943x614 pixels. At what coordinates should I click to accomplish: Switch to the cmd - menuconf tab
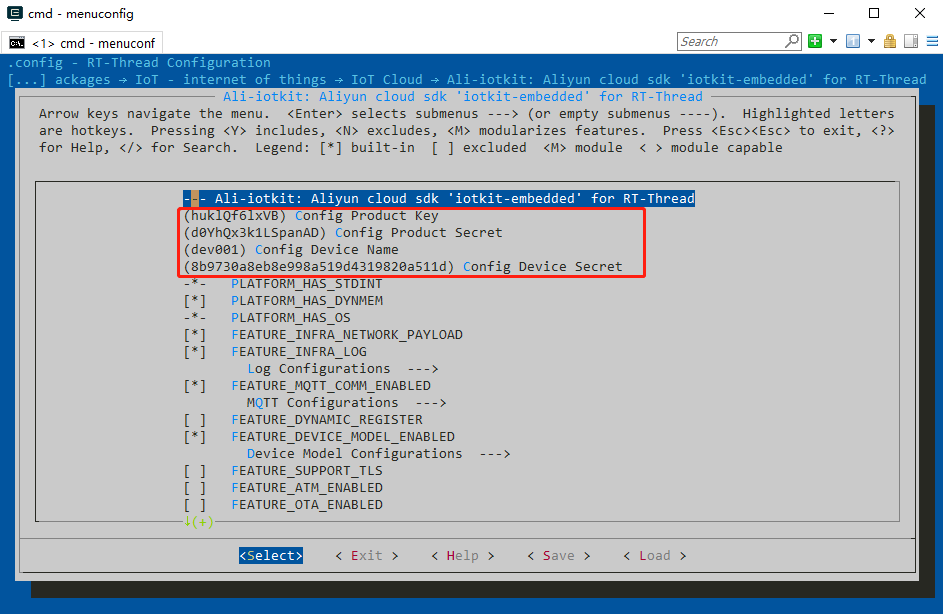point(82,43)
